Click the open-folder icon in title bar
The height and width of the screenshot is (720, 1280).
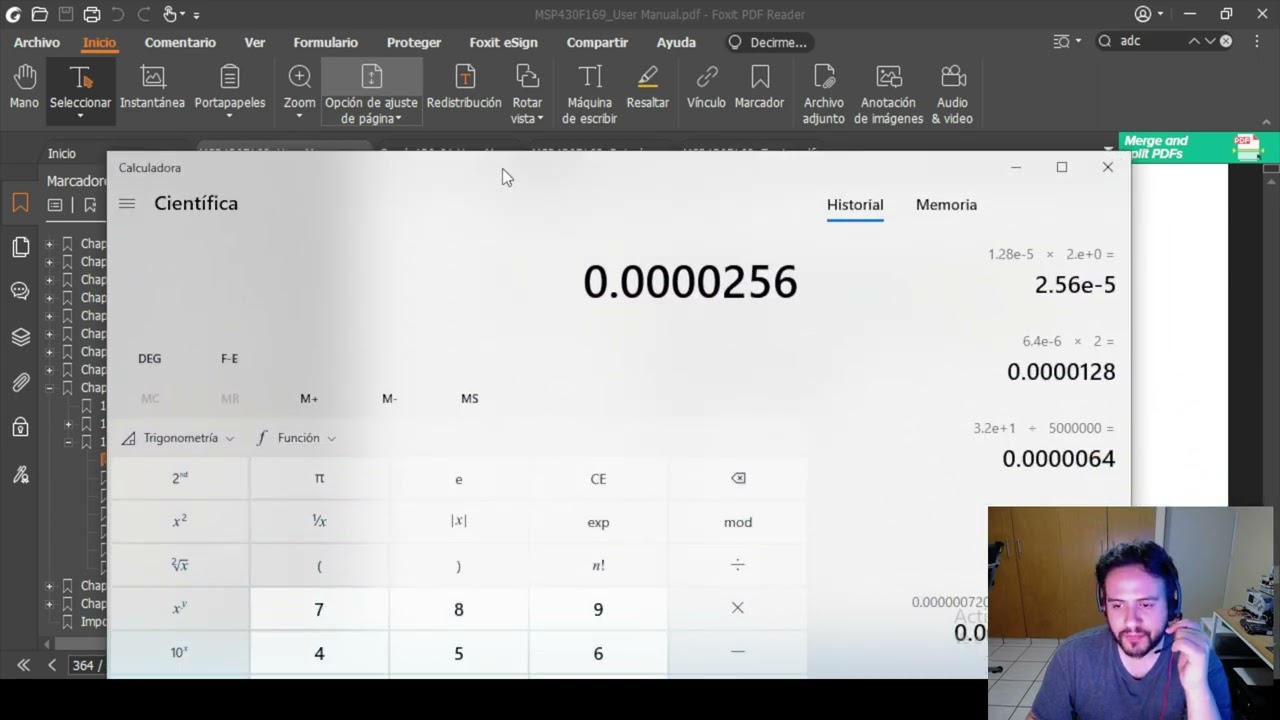click(x=39, y=14)
